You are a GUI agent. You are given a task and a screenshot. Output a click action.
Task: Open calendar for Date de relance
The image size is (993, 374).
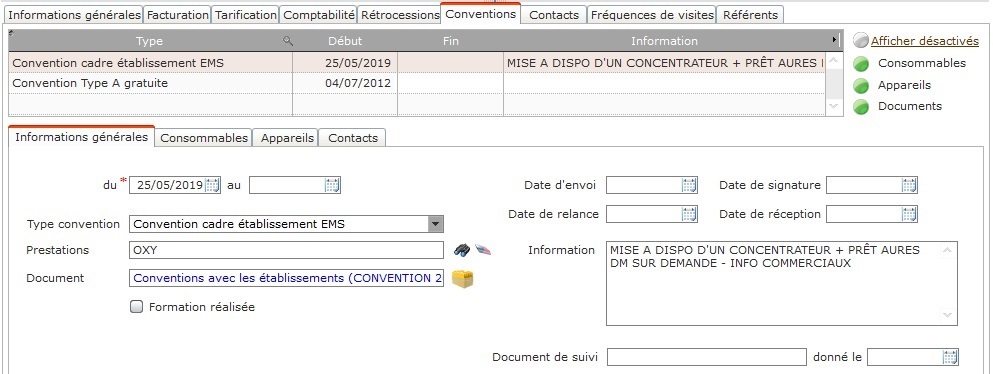[690, 215]
